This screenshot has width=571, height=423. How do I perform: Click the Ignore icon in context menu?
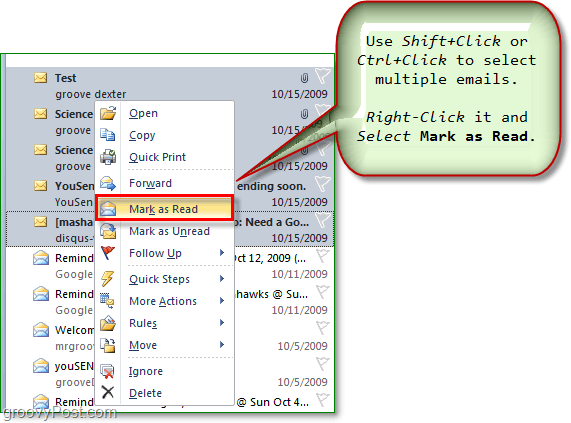108,371
